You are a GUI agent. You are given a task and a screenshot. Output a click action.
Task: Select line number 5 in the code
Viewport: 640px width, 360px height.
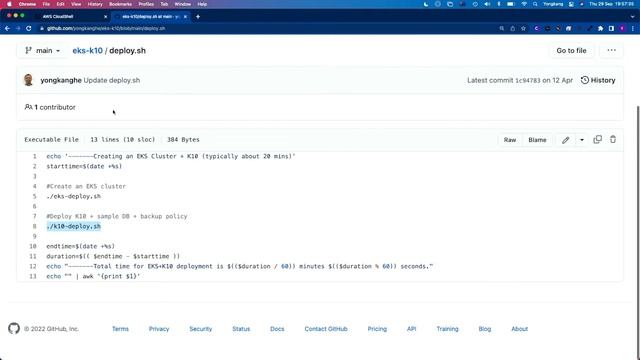[34, 196]
